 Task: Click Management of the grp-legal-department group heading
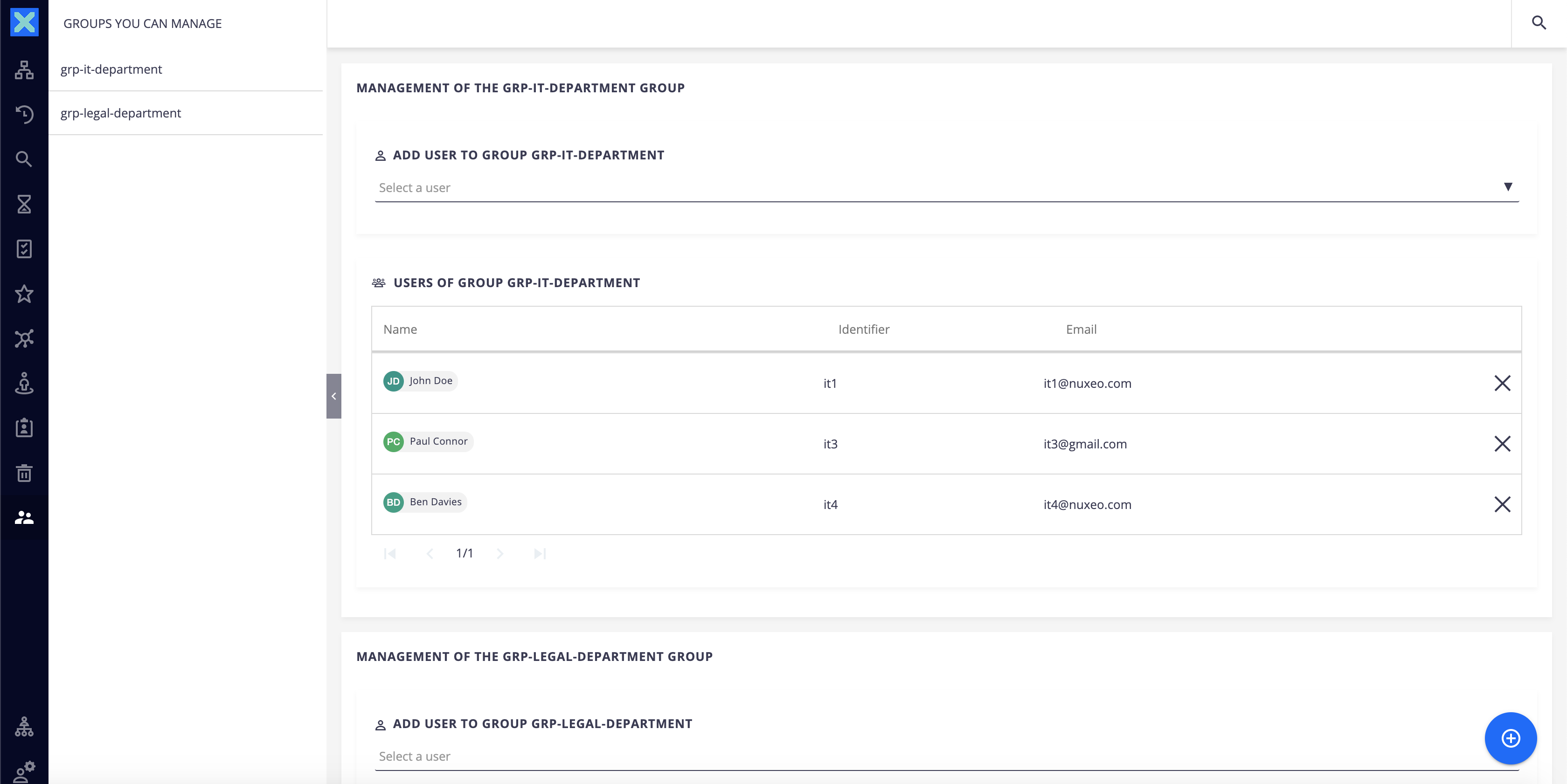pos(534,656)
